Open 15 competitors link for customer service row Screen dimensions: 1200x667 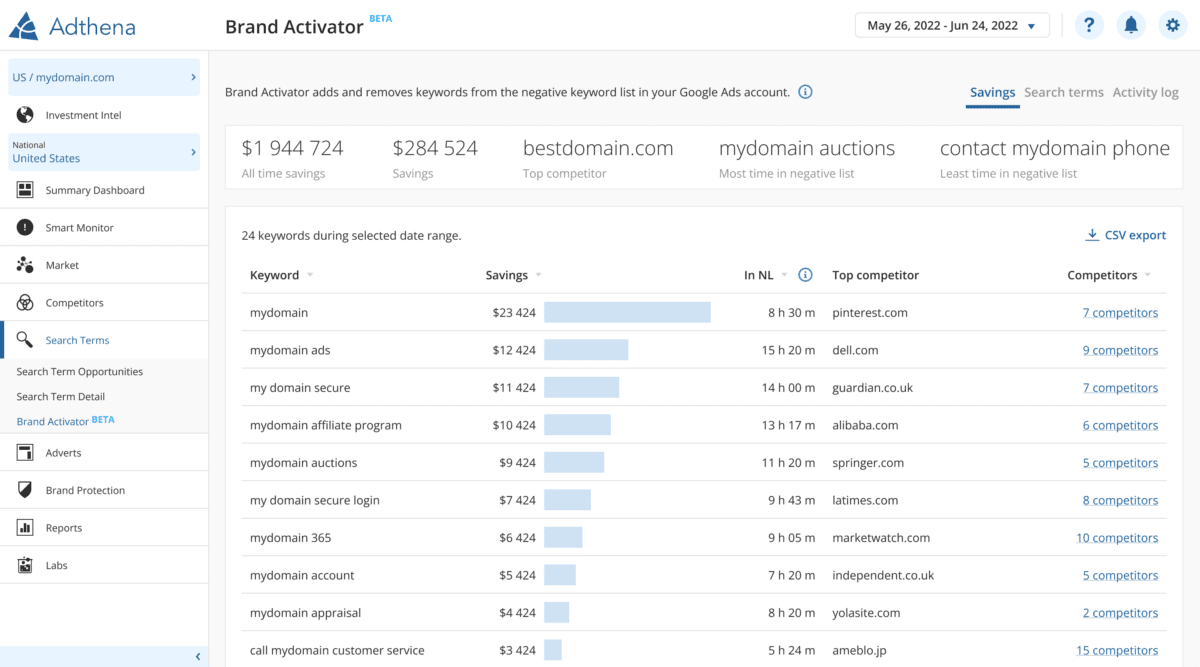pos(1117,650)
